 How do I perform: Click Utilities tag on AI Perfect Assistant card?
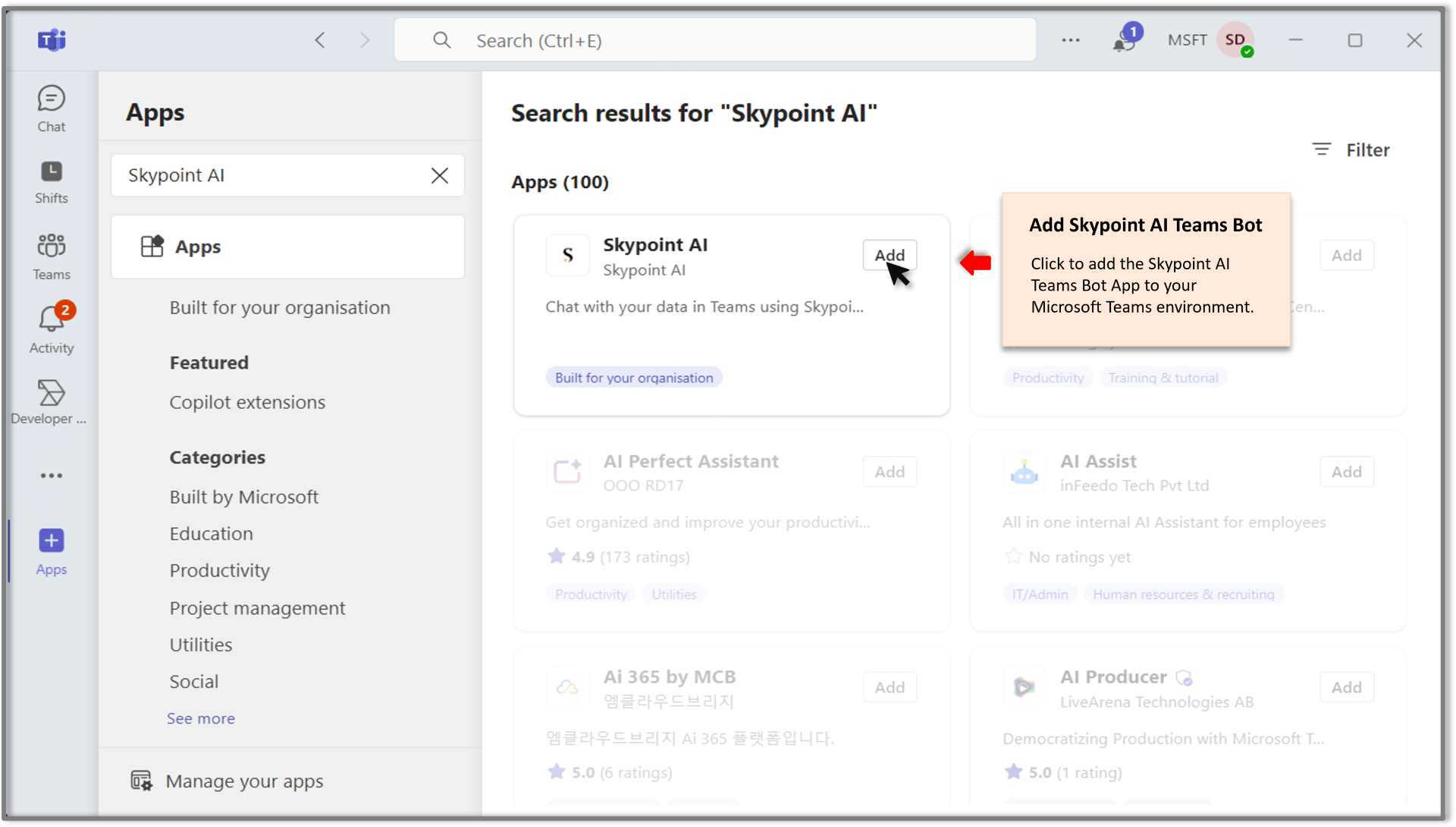coord(674,593)
